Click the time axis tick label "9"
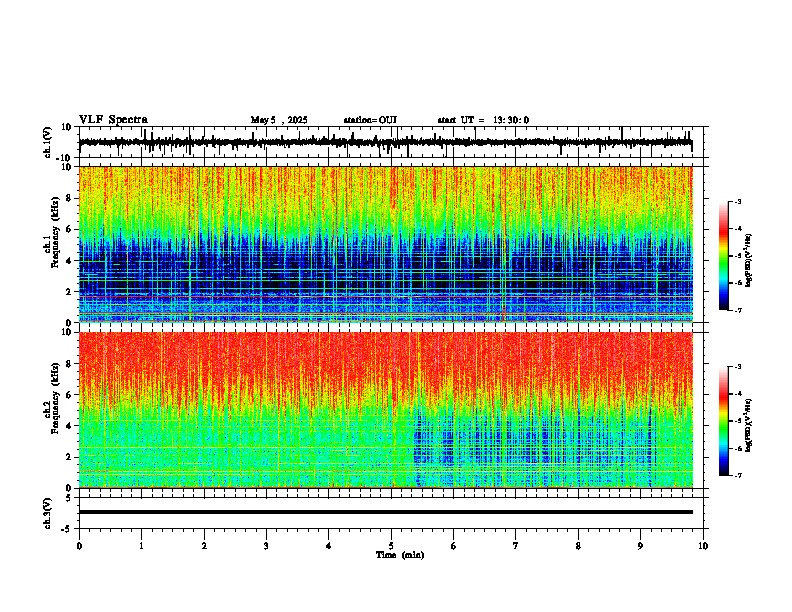The height and width of the screenshot is (612, 792). tap(640, 546)
